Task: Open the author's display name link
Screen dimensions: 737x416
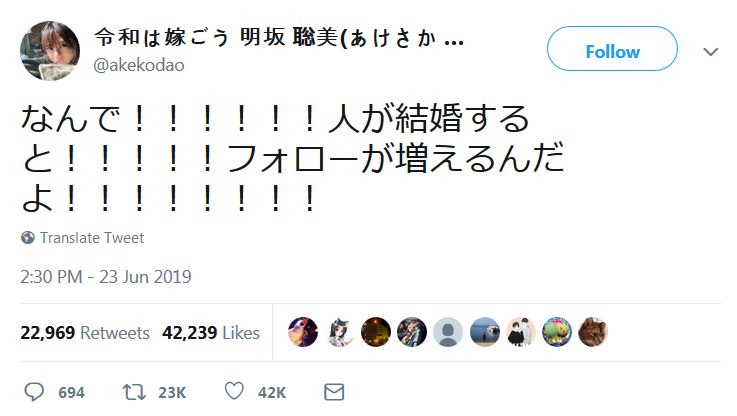Action: click(x=278, y=39)
